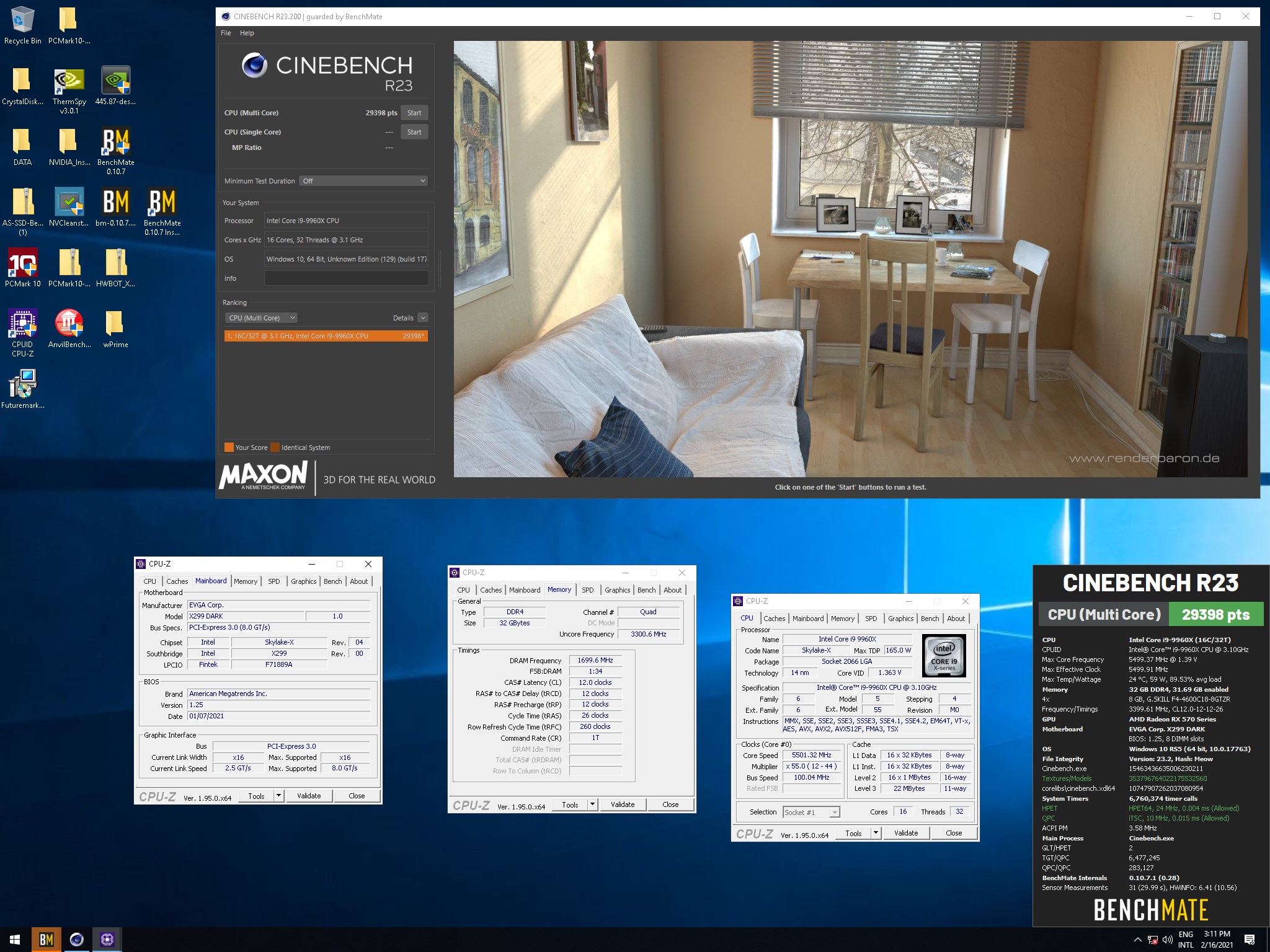Open the CrystalDisk folder icon
This screenshot has width=1270, height=952.
pos(22,86)
